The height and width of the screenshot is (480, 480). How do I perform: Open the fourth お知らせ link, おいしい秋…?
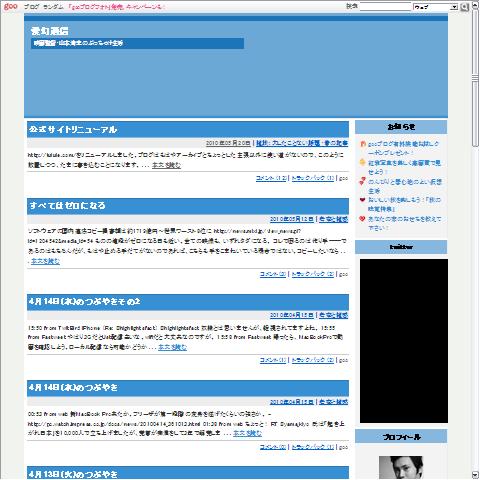pyautogui.click(x=404, y=204)
